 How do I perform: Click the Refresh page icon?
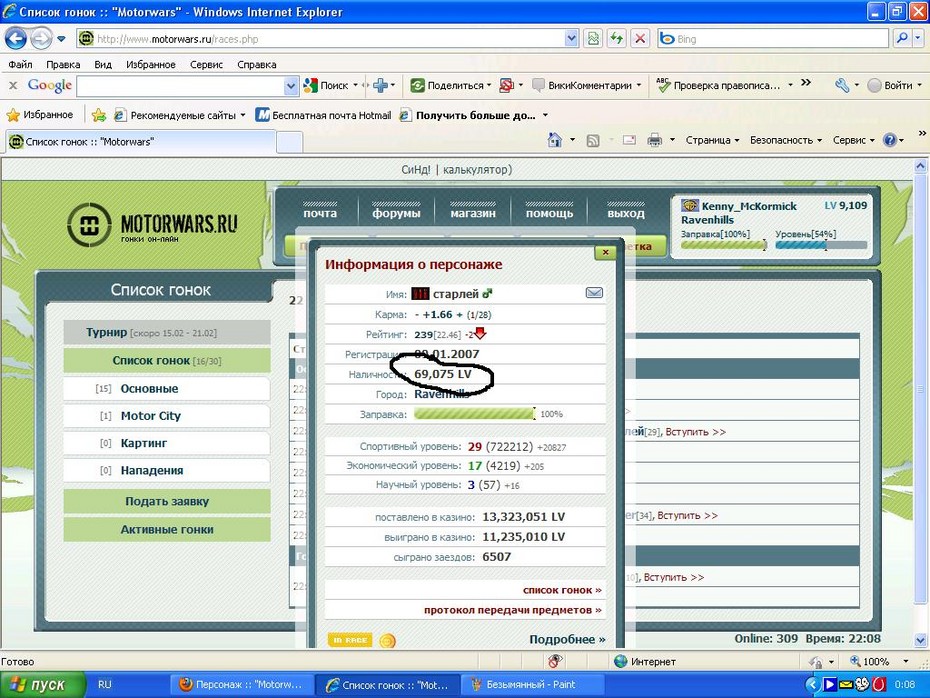click(617, 39)
